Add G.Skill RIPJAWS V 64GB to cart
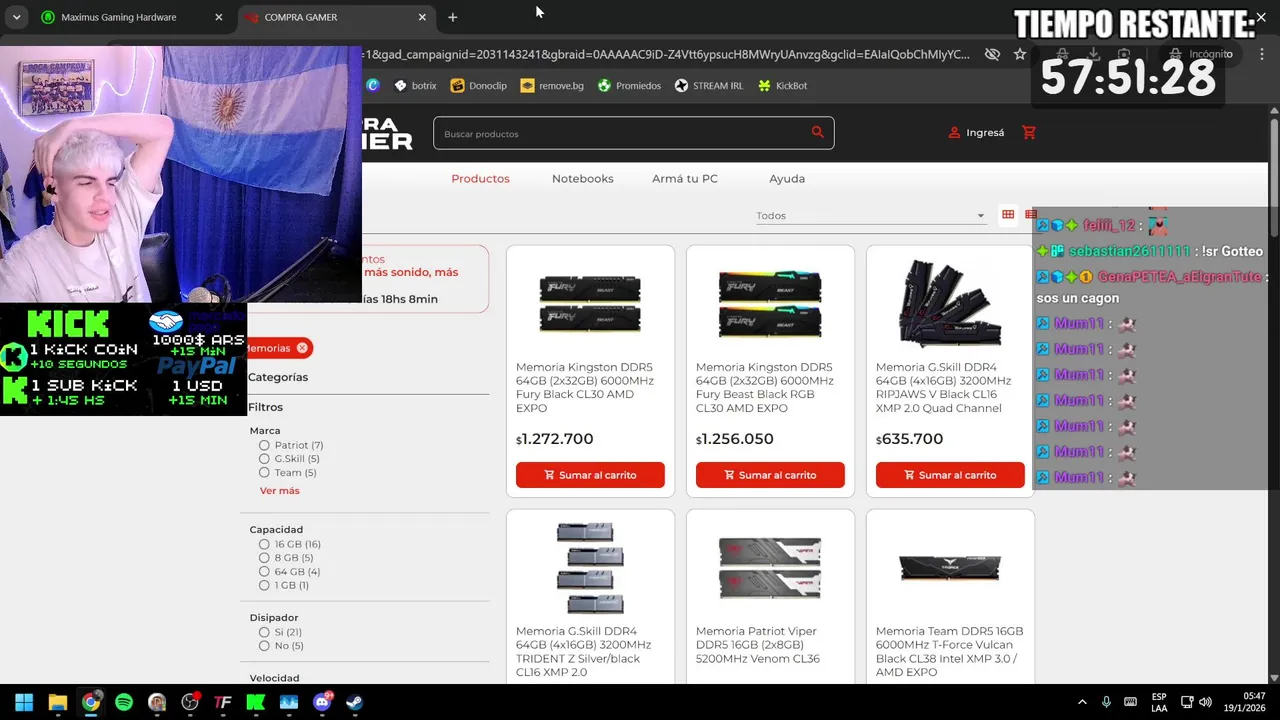The width and height of the screenshot is (1280, 720). pos(950,475)
